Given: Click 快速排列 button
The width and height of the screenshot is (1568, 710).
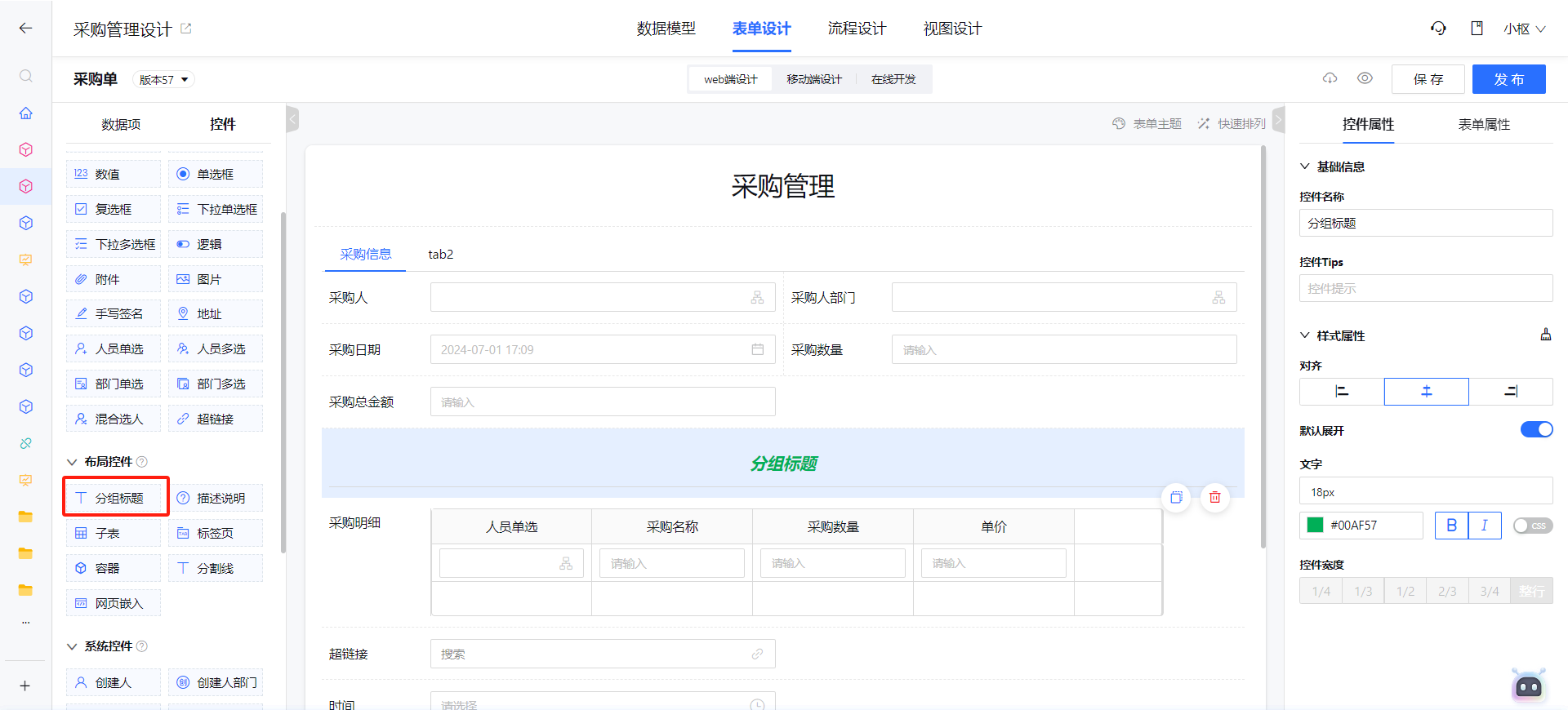Looking at the screenshot, I should (1232, 123).
